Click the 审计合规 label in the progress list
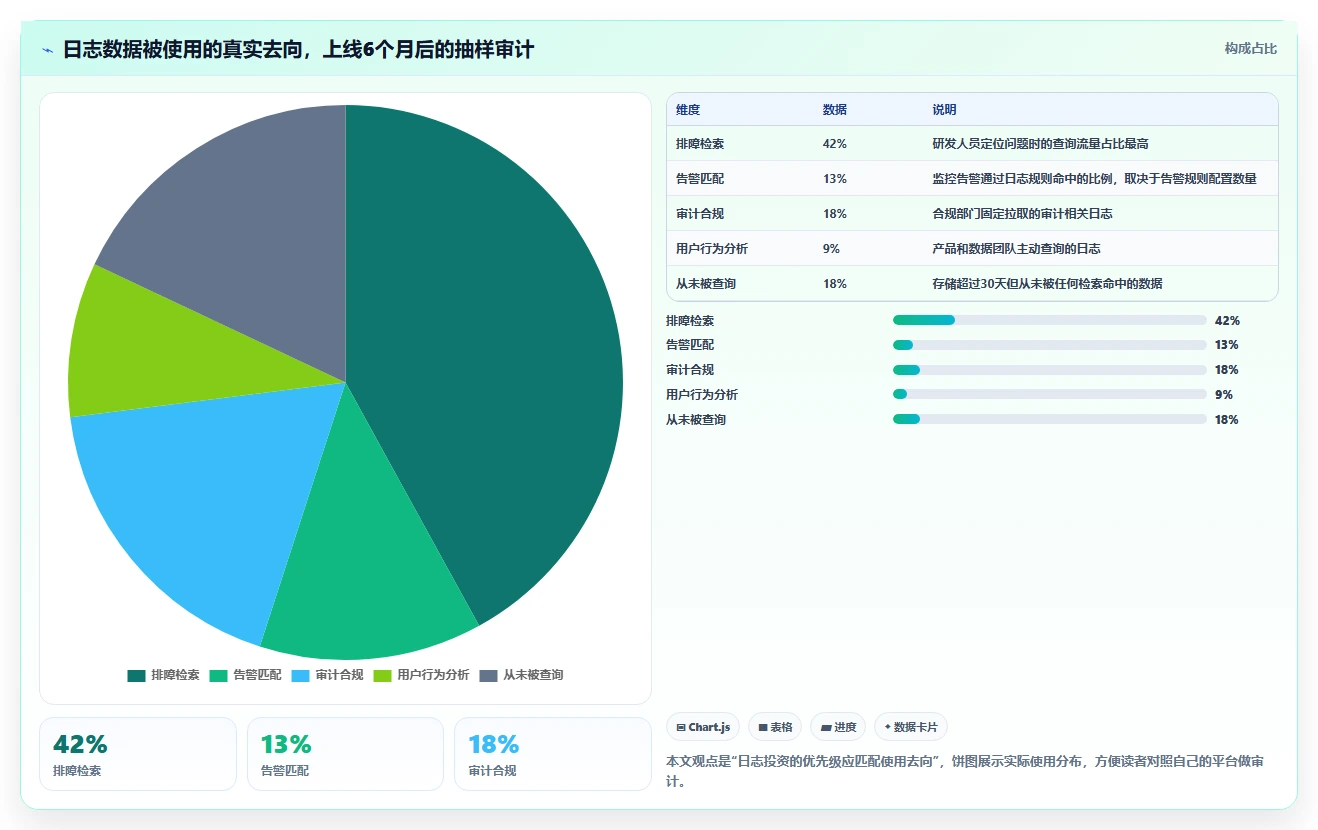This screenshot has width=1318, height=830. (x=690, y=370)
